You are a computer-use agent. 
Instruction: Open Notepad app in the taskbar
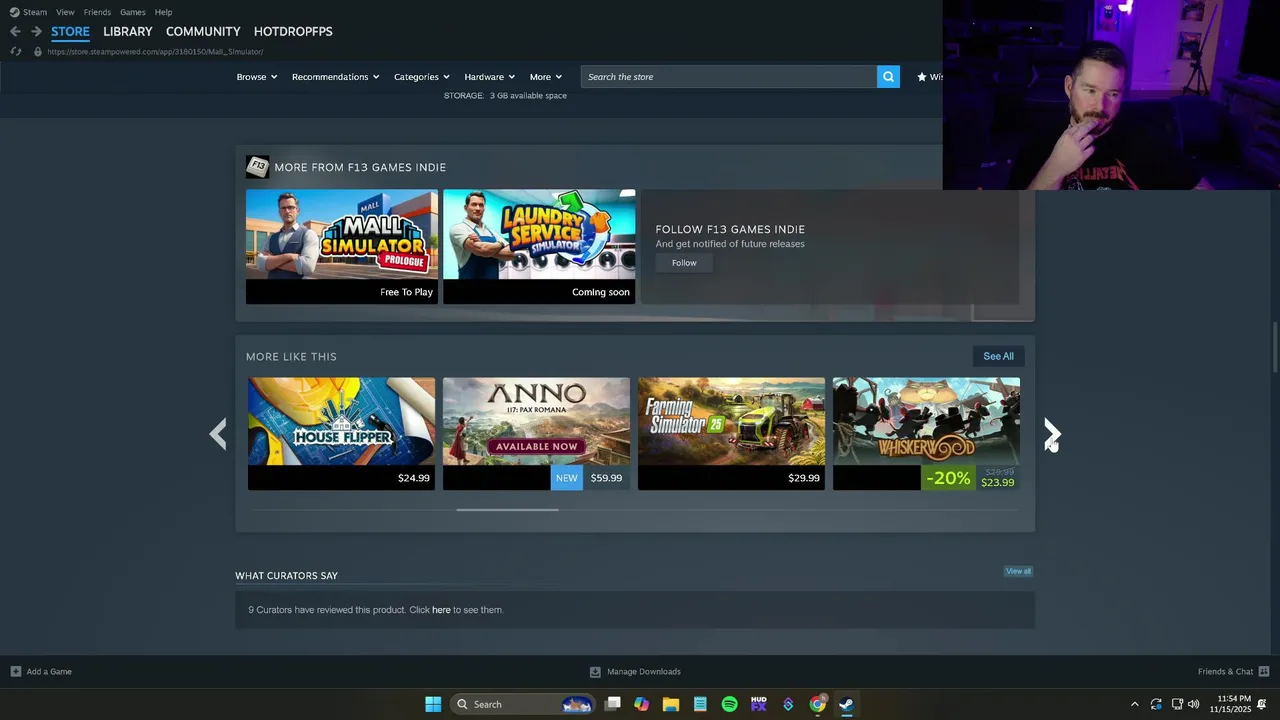click(x=700, y=704)
